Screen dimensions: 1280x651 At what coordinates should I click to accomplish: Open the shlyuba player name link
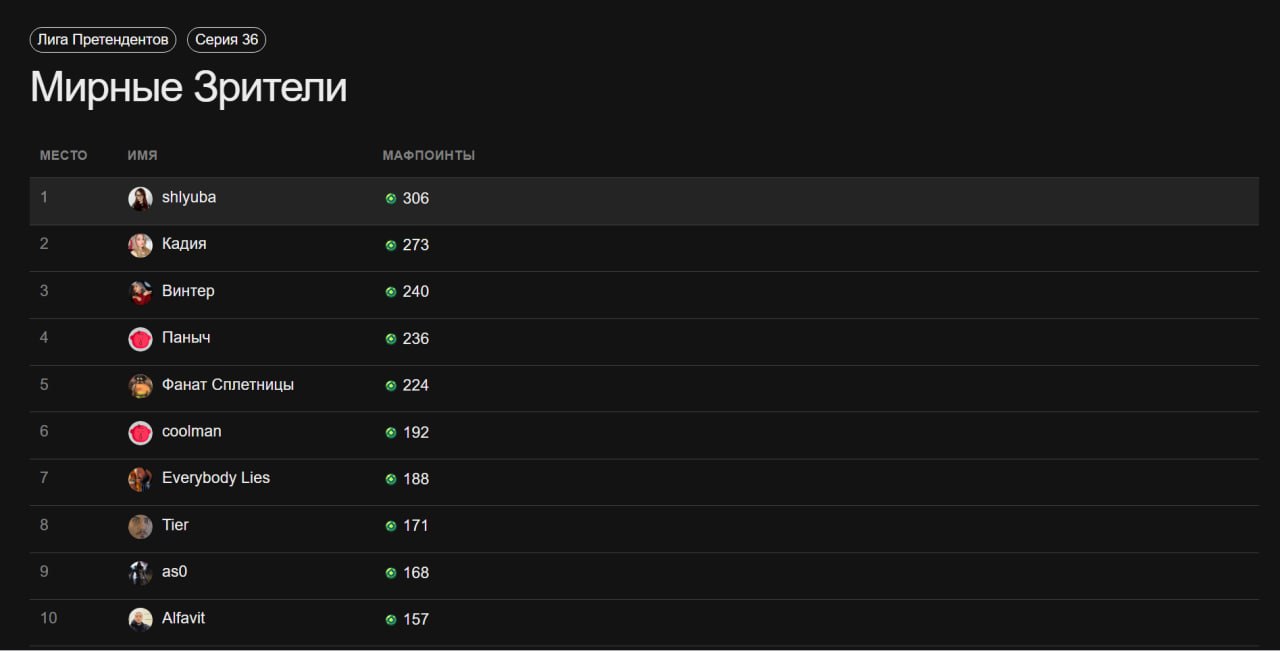[189, 197]
